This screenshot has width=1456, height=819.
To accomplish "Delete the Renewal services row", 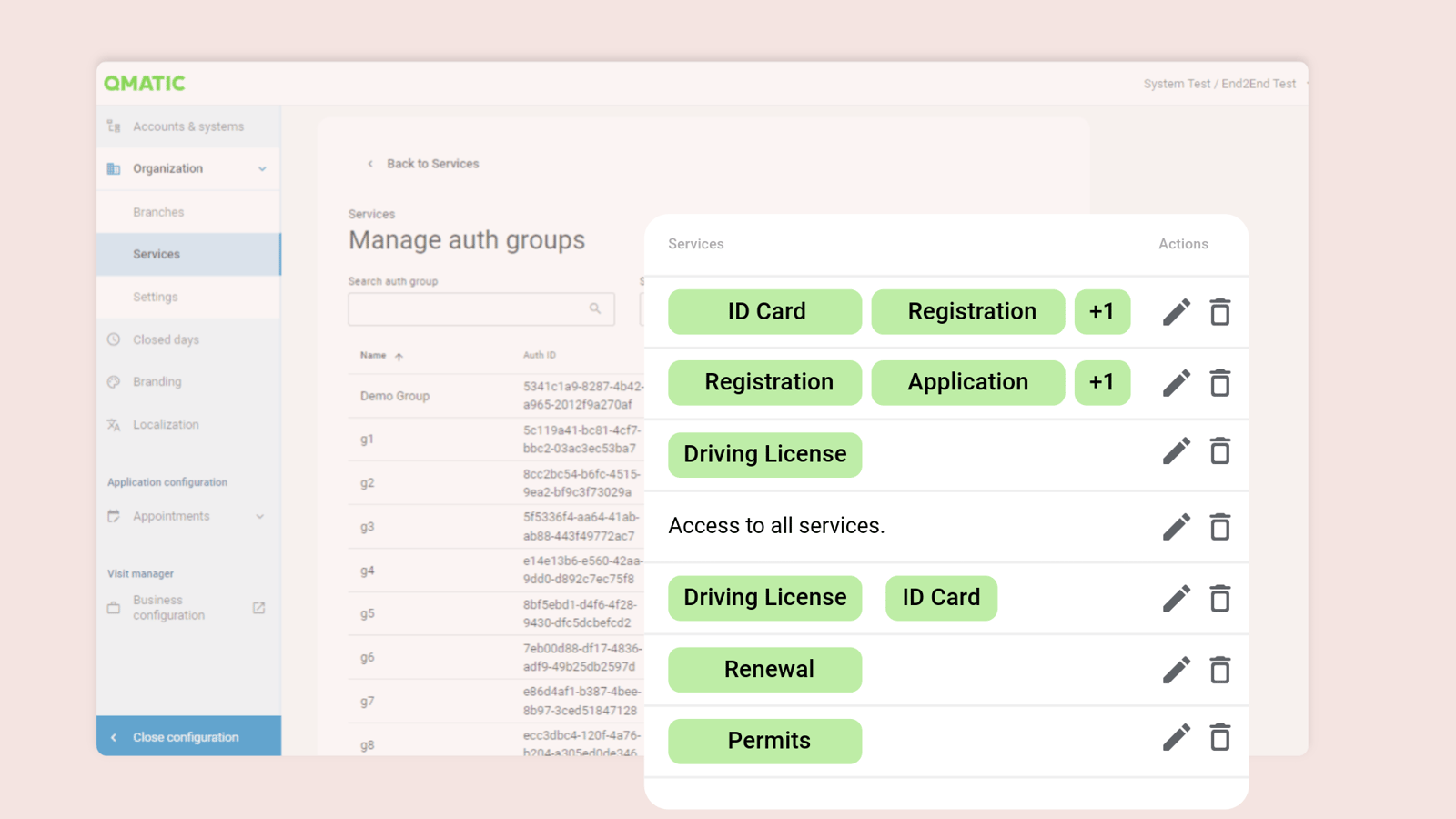I will click(x=1219, y=671).
